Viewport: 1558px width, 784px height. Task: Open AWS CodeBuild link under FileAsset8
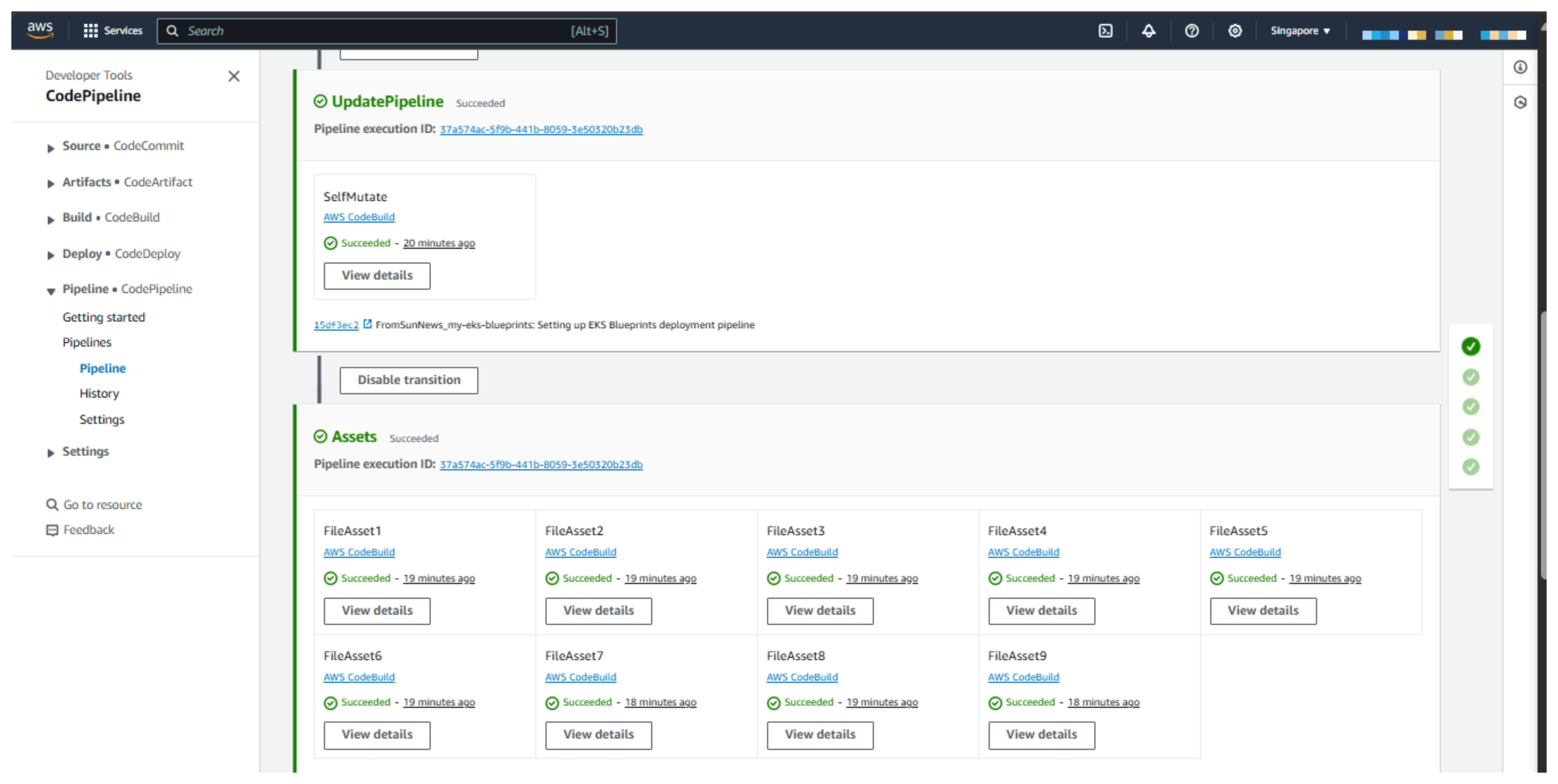803,677
